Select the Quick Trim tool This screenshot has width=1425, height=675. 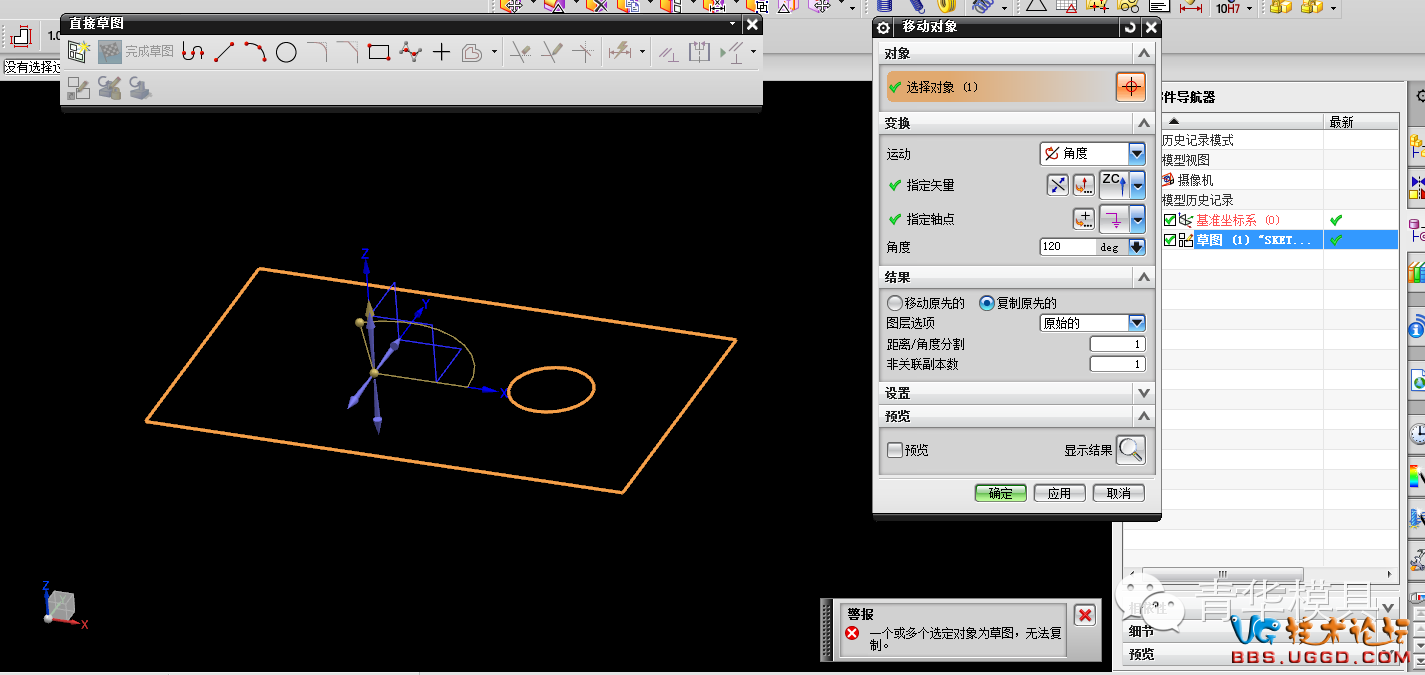pos(520,52)
